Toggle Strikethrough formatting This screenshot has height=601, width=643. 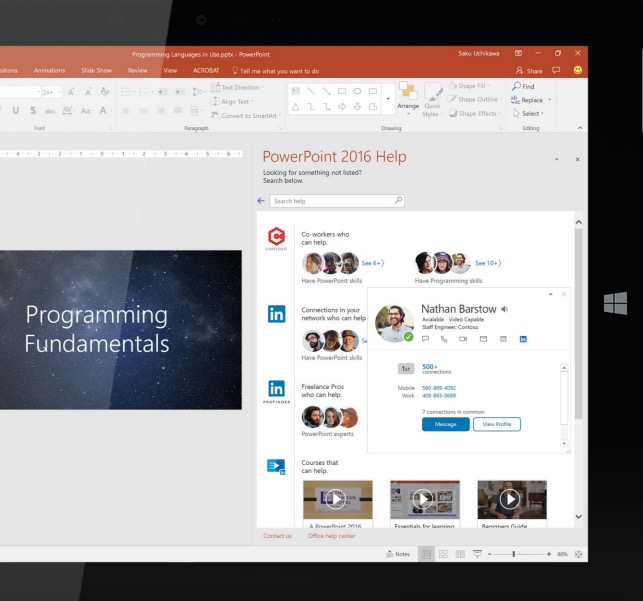(x=50, y=111)
